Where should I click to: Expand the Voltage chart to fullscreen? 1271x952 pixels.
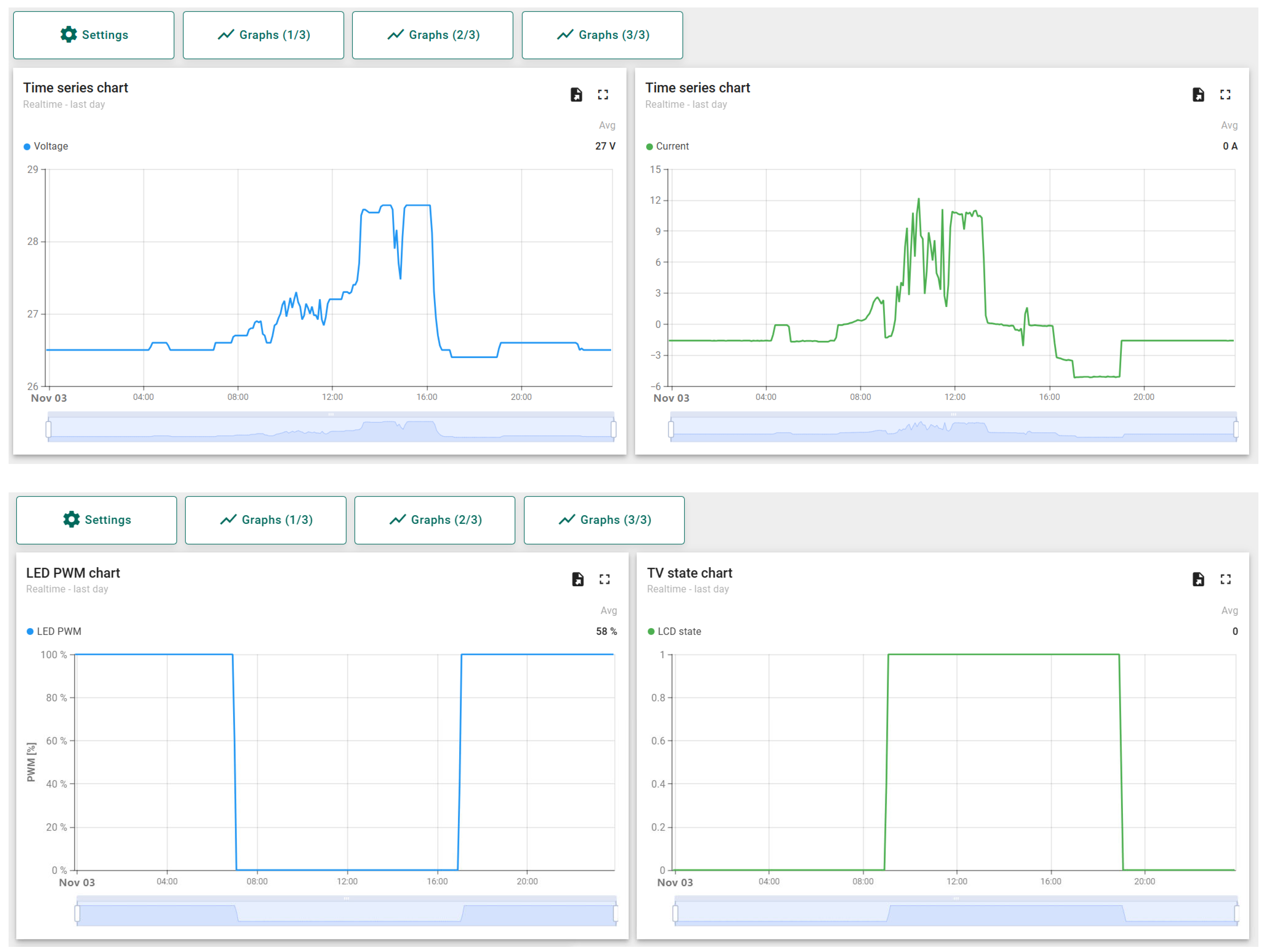[x=603, y=95]
